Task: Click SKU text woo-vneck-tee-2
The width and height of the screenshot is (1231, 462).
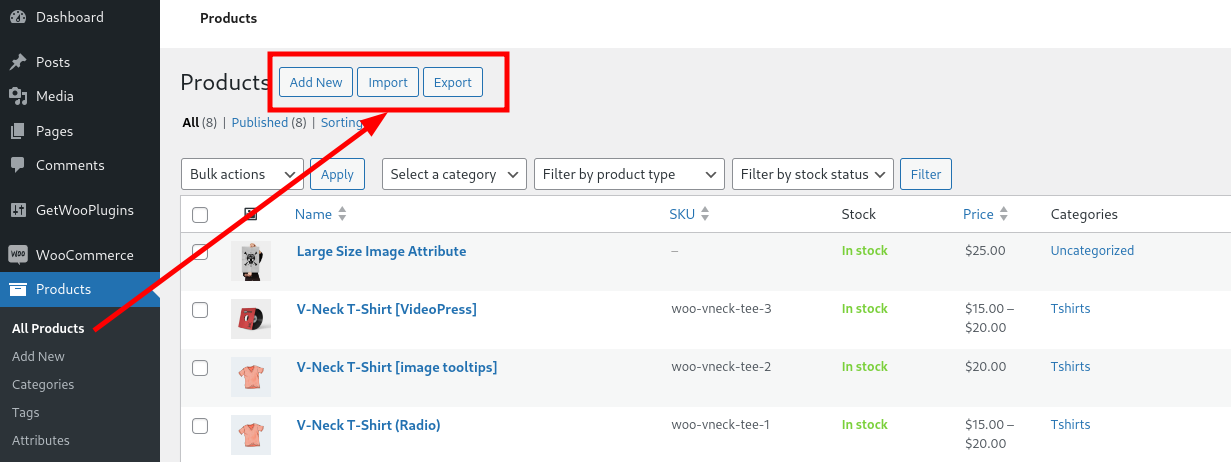Action: (721, 367)
